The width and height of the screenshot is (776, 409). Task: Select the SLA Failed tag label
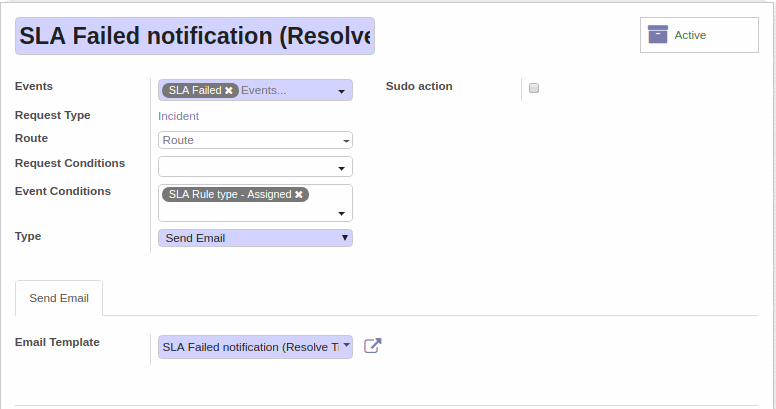[x=194, y=90]
